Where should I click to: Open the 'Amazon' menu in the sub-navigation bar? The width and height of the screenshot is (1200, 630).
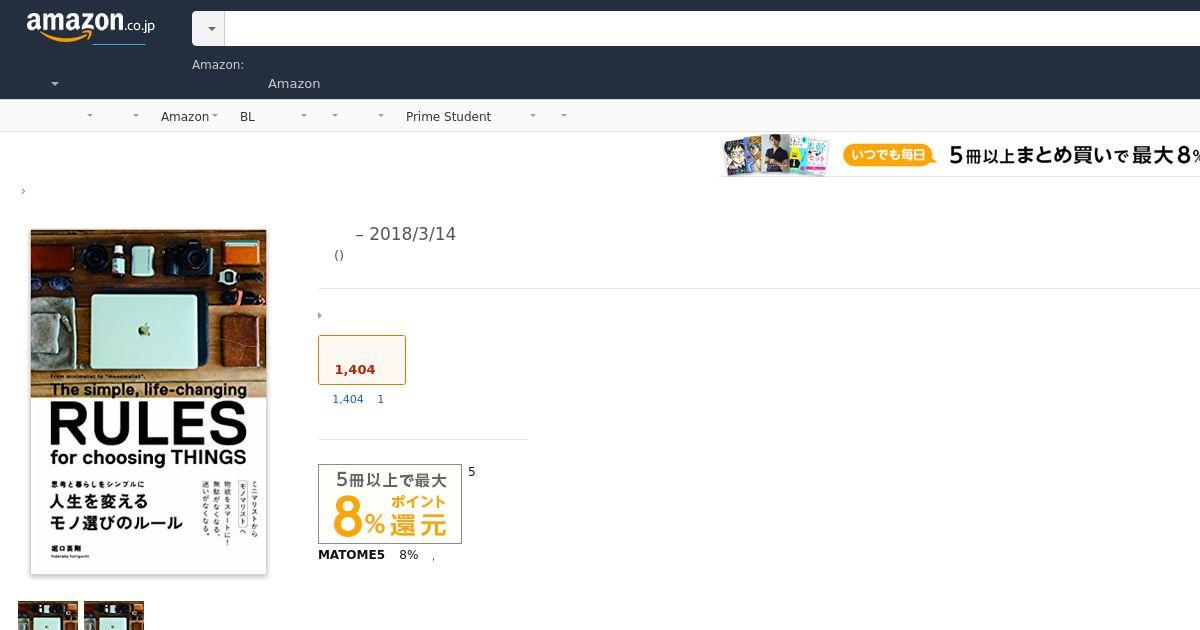coord(189,117)
